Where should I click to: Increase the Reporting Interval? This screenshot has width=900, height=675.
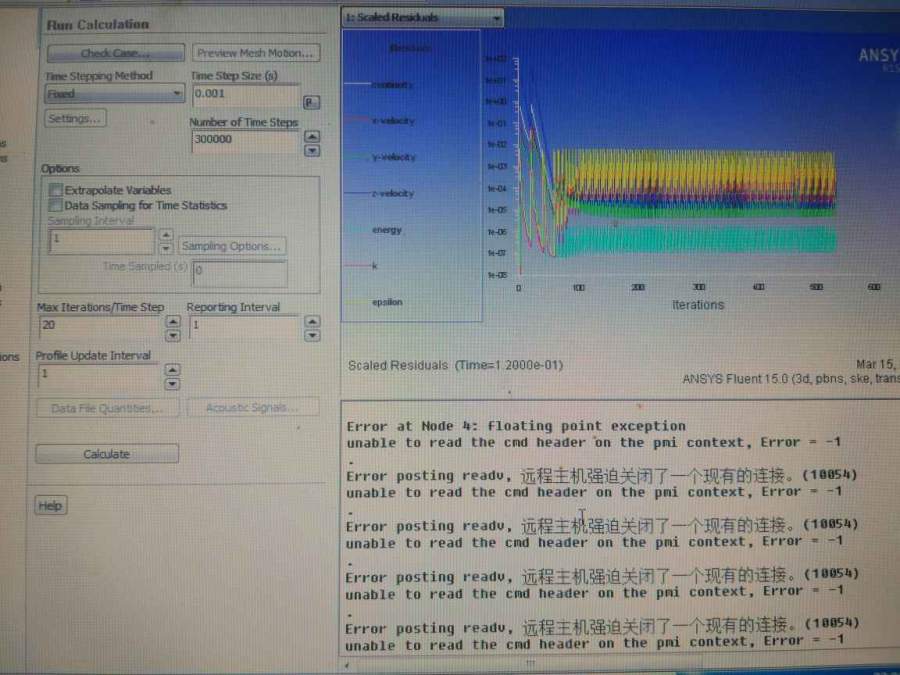tap(312, 321)
